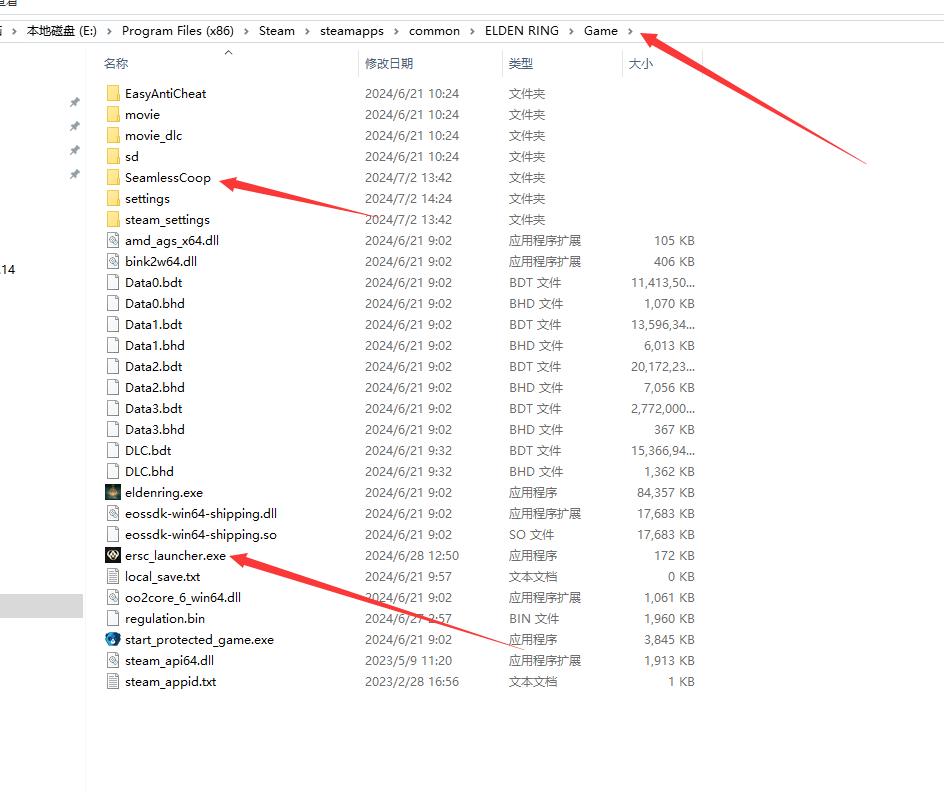
Task: Click the BIN 文件 type cell
Action: coord(534,618)
